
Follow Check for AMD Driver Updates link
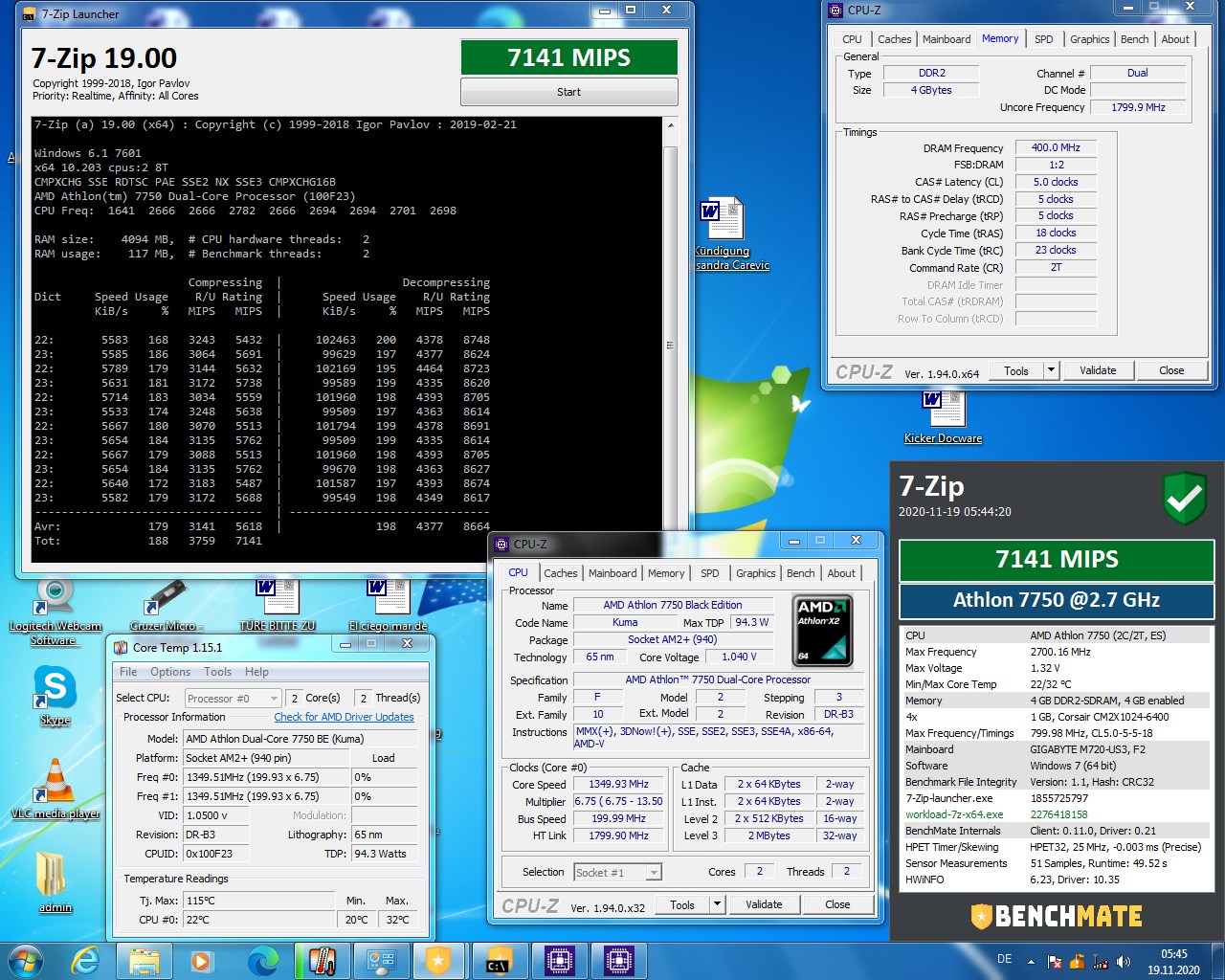(344, 717)
